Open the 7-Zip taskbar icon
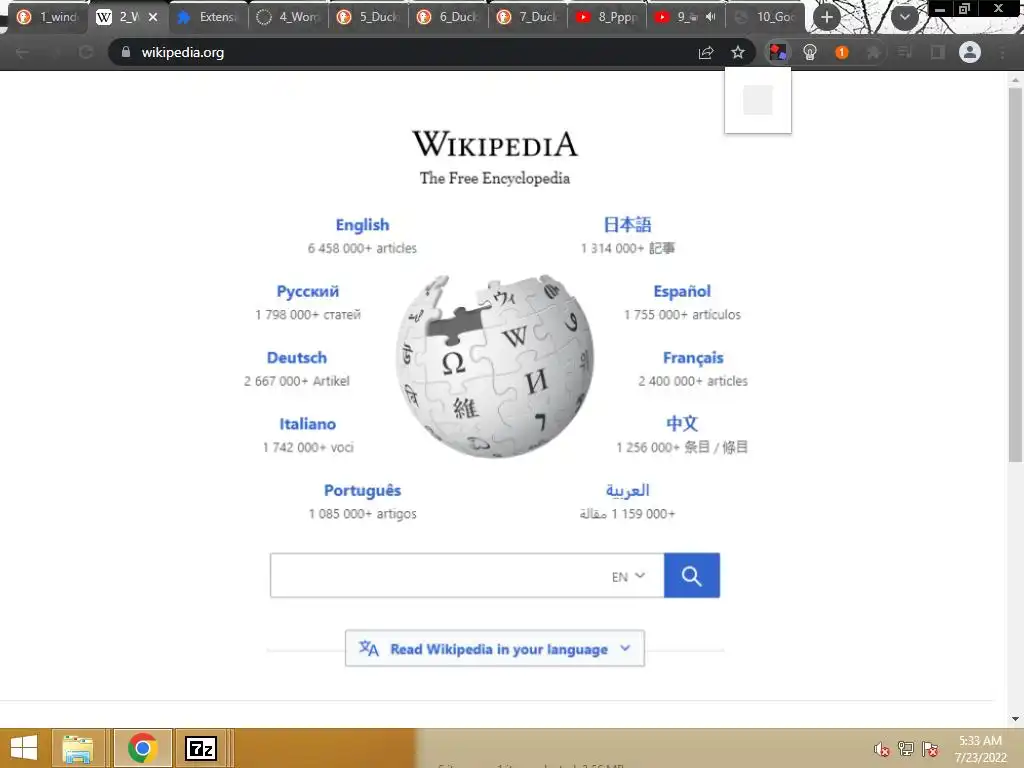This screenshot has height=768, width=1024. point(201,748)
